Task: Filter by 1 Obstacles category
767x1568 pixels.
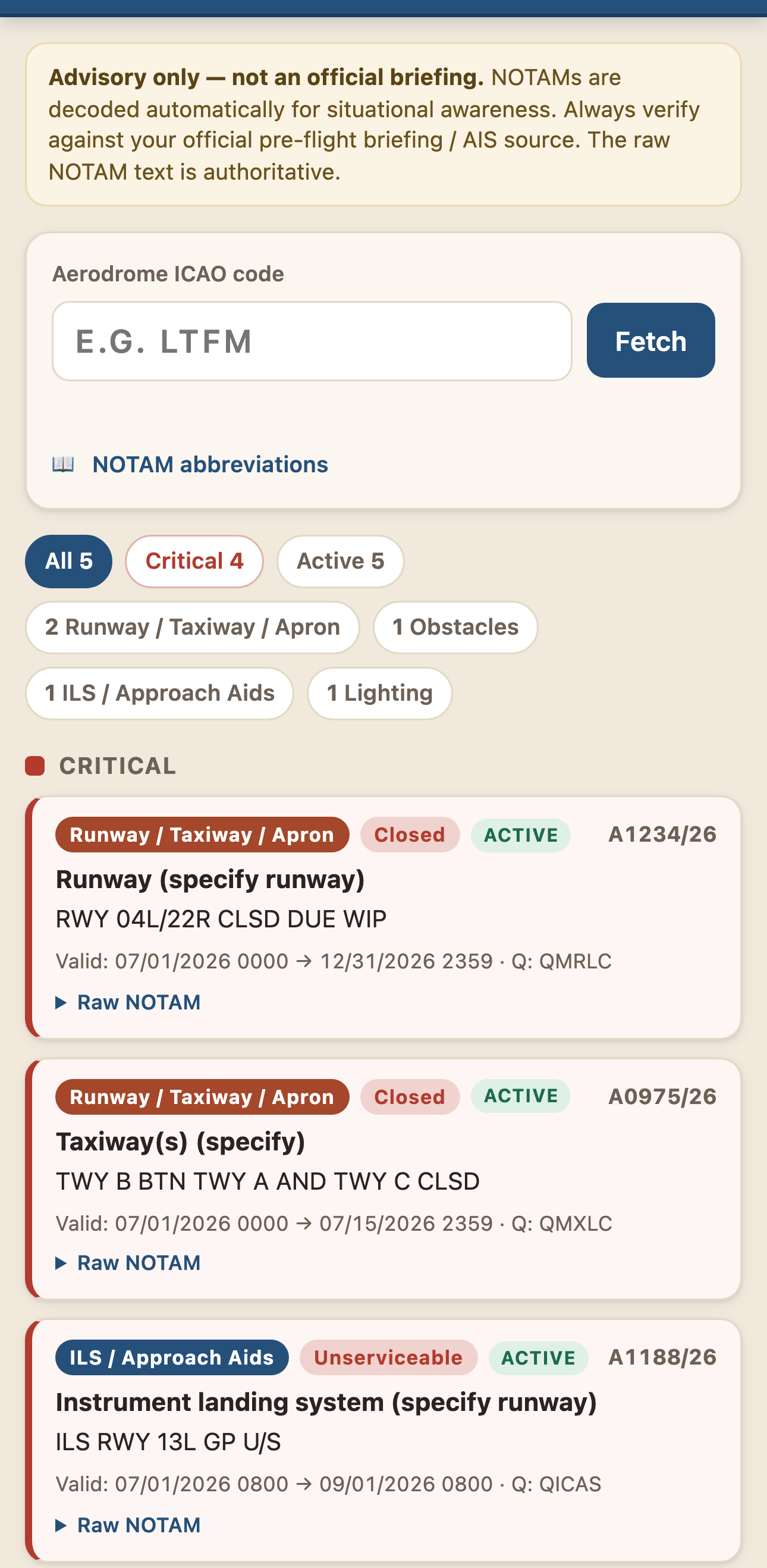Action: [x=455, y=628]
